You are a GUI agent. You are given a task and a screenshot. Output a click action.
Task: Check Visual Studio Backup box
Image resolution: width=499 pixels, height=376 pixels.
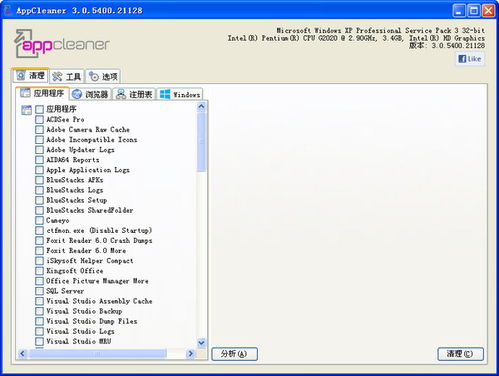tap(39, 311)
